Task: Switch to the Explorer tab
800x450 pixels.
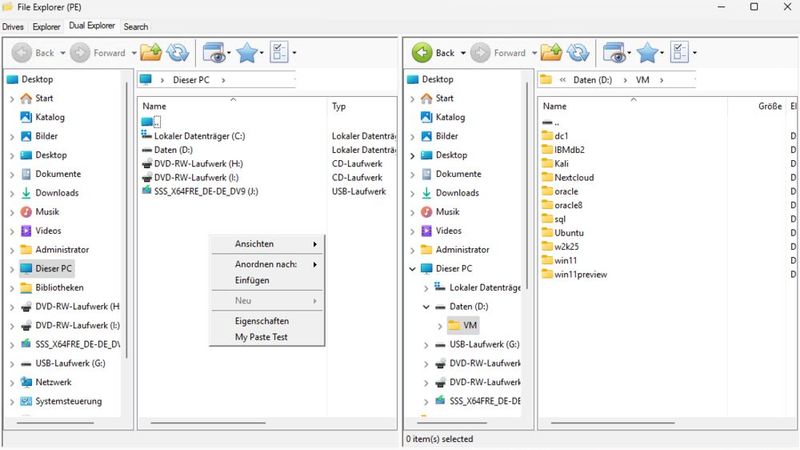Action: coord(46,27)
